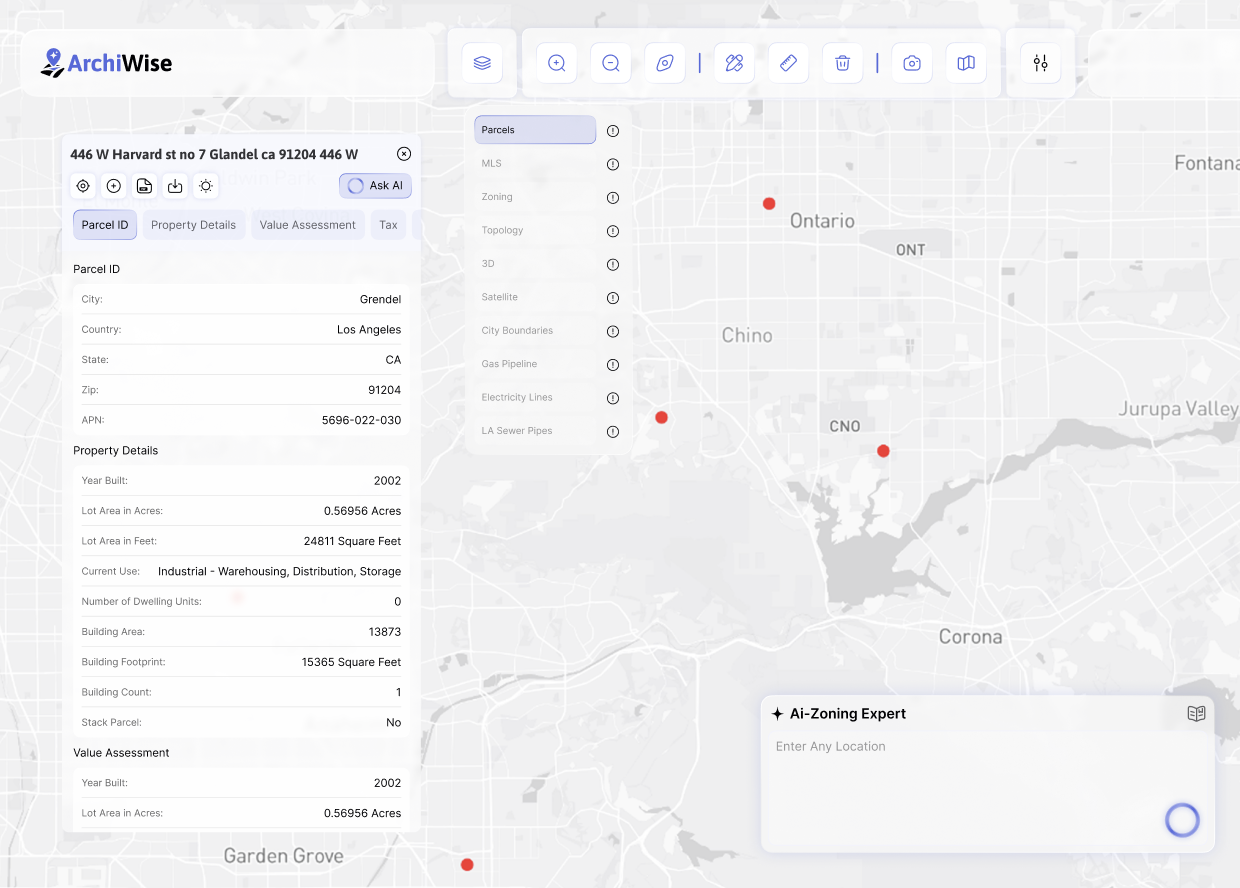The width and height of the screenshot is (1240, 888).
Task: Click the download icon in parcel panel
Action: click(x=175, y=186)
